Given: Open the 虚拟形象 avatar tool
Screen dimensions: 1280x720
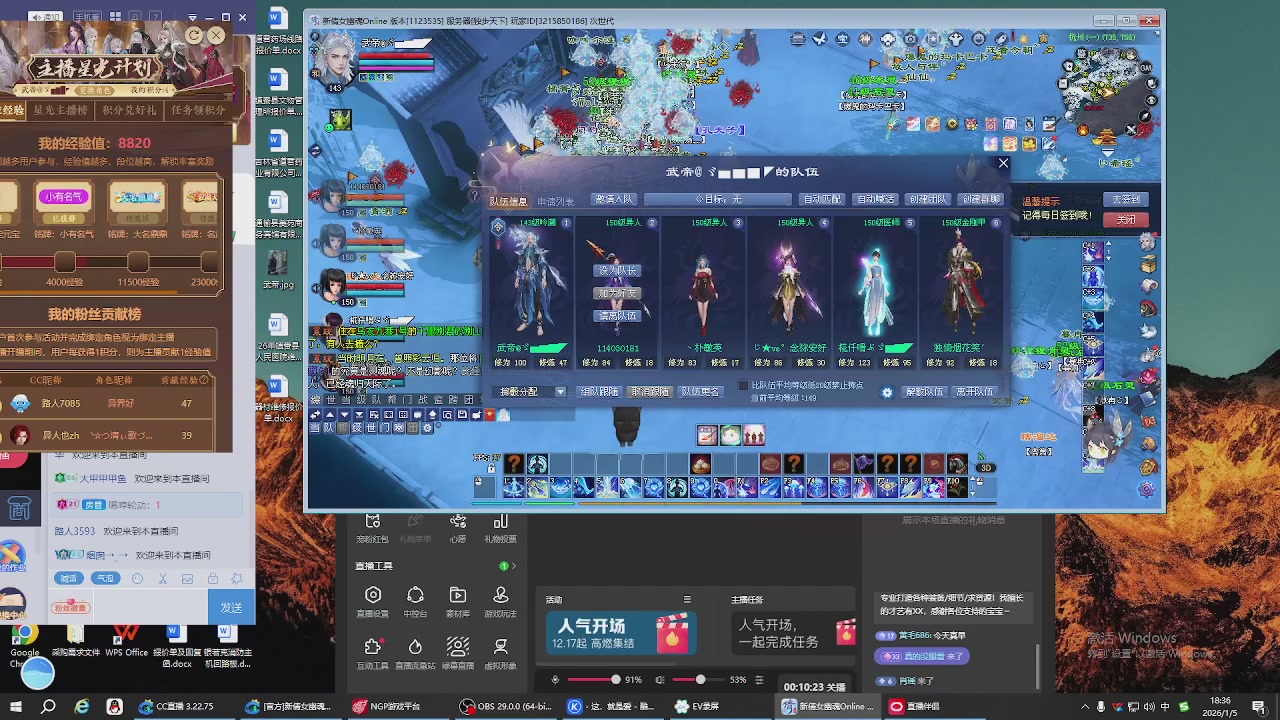Looking at the screenshot, I should click(501, 654).
